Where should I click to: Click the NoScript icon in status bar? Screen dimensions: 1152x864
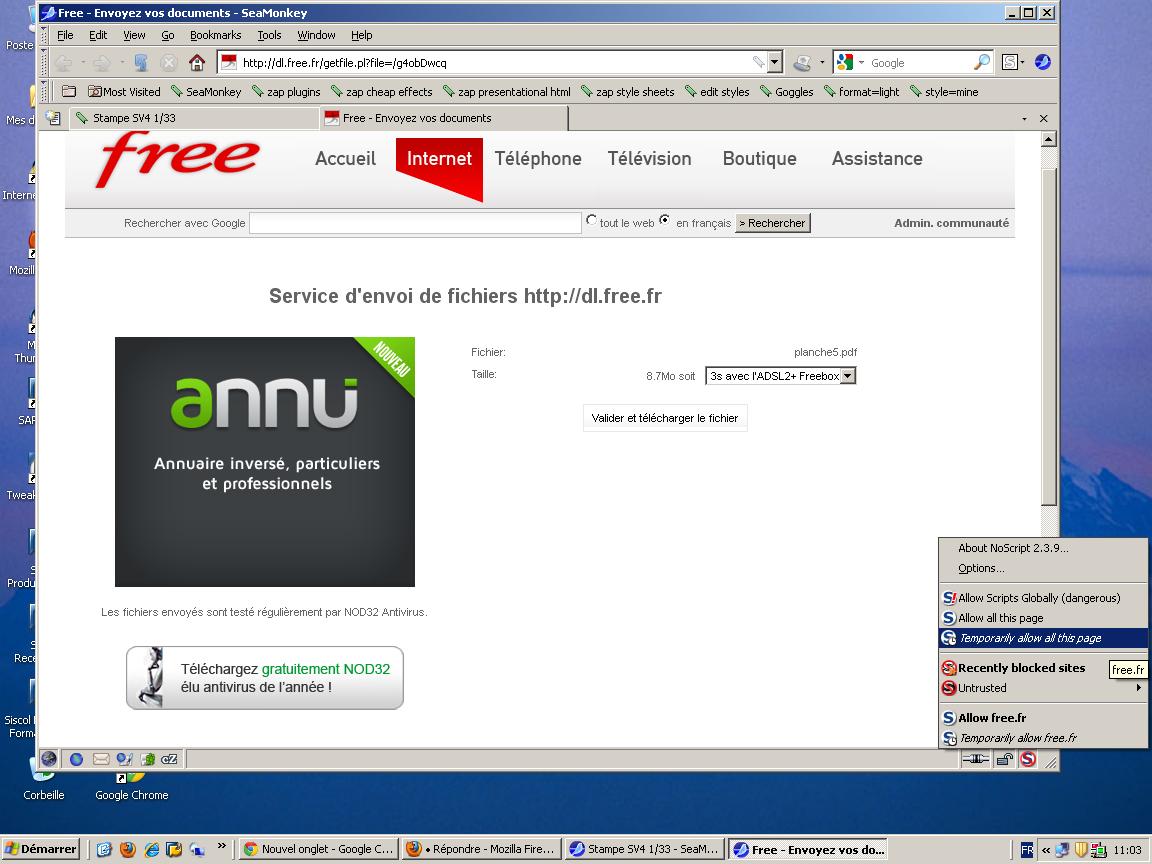pyautogui.click(x=1027, y=759)
